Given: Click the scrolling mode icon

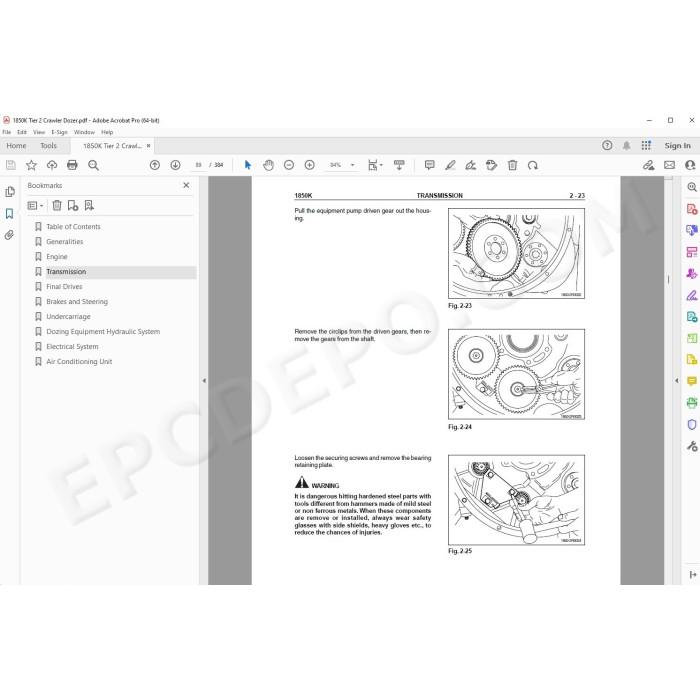Looking at the screenshot, I should click(399, 165).
